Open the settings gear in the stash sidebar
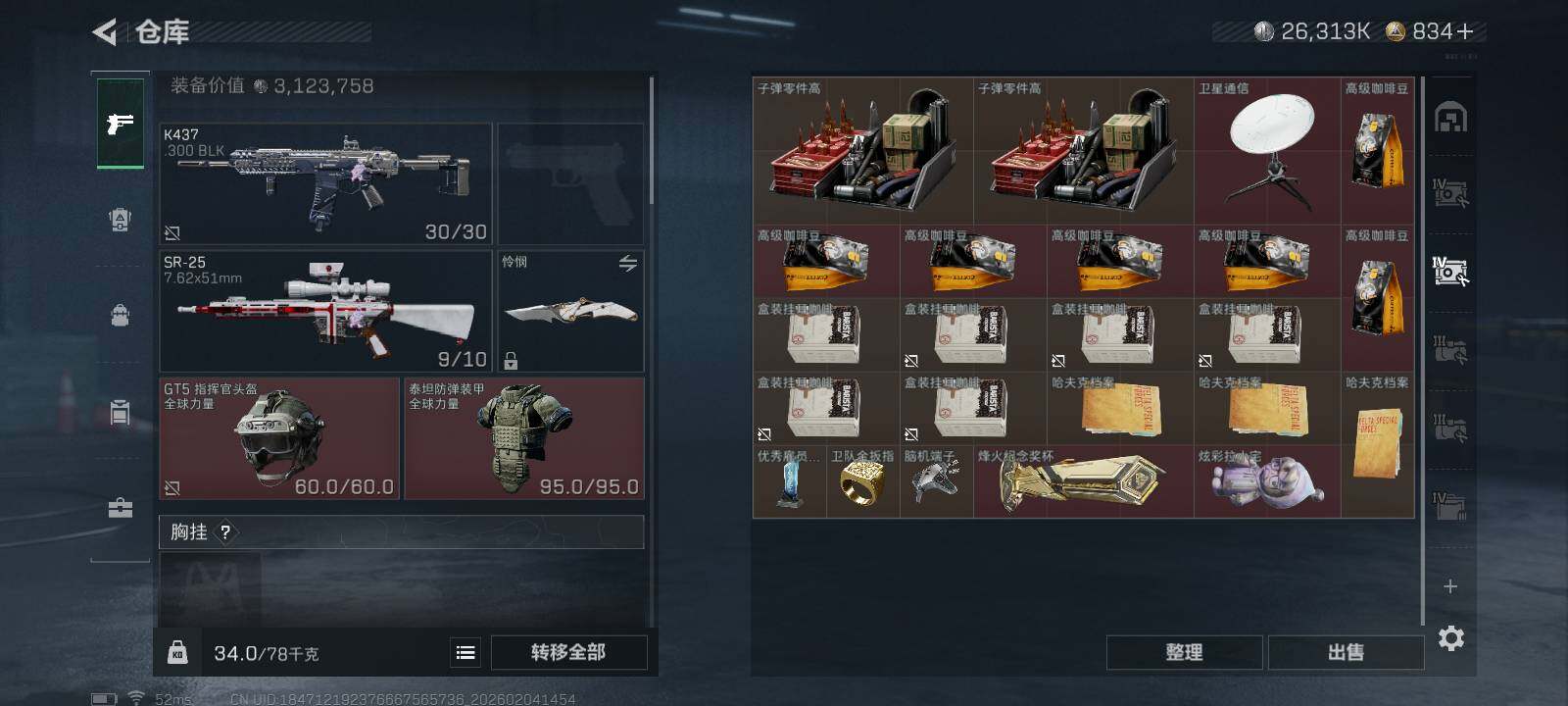The image size is (1568, 706). point(1450,638)
